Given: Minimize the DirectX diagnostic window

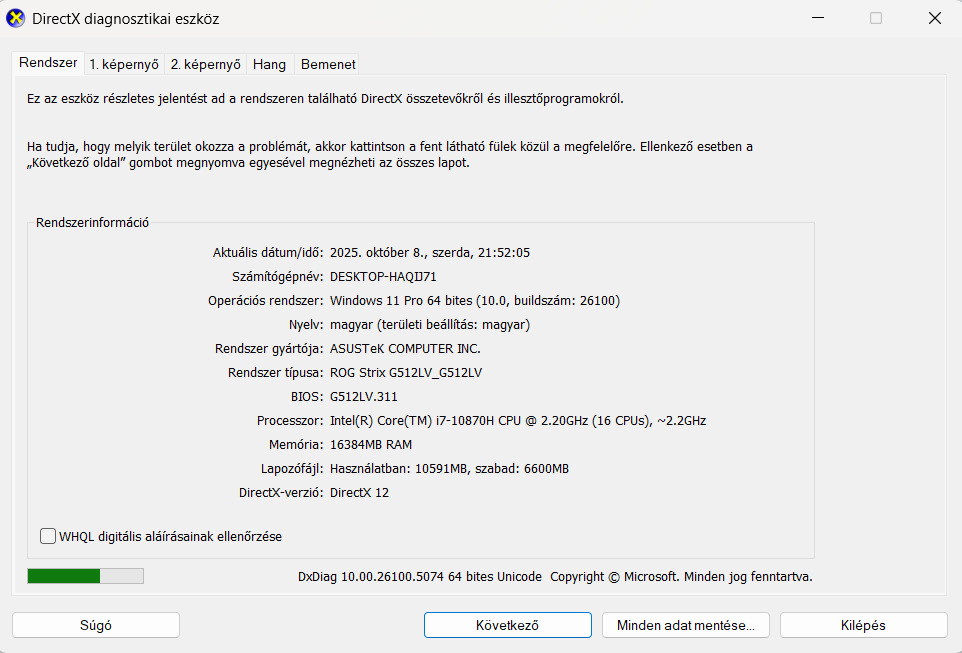Looking at the screenshot, I should [x=818, y=18].
